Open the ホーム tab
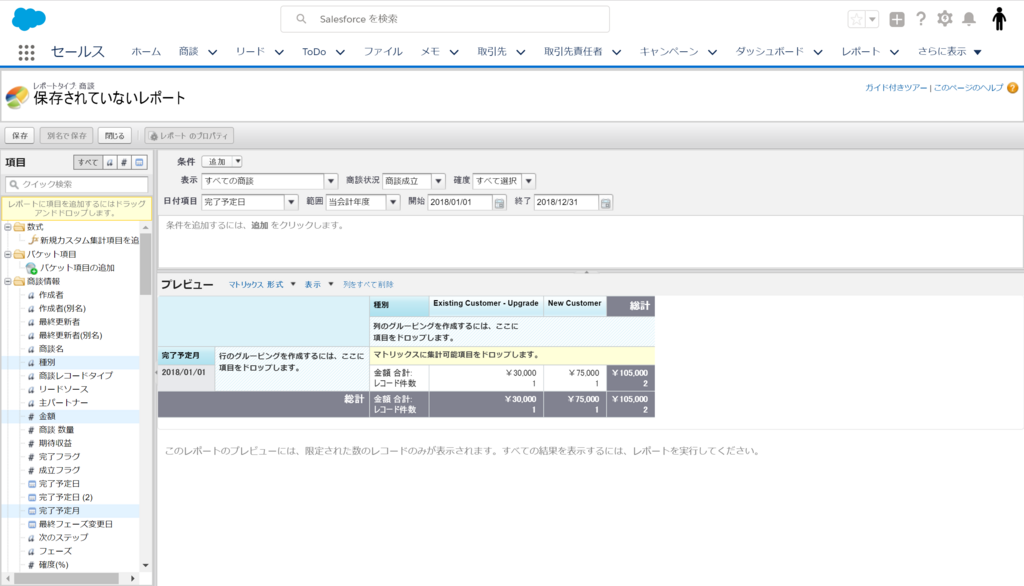The width and height of the screenshot is (1024, 586). pos(146,52)
